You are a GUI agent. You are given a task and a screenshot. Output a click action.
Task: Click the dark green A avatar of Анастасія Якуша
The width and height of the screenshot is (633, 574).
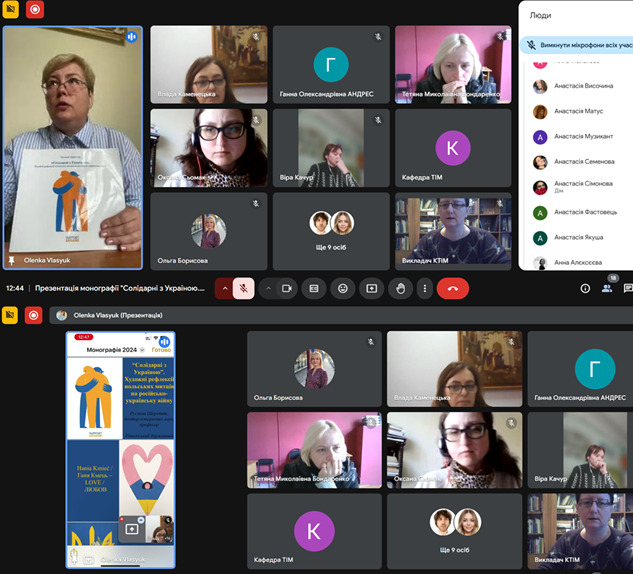click(540, 238)
